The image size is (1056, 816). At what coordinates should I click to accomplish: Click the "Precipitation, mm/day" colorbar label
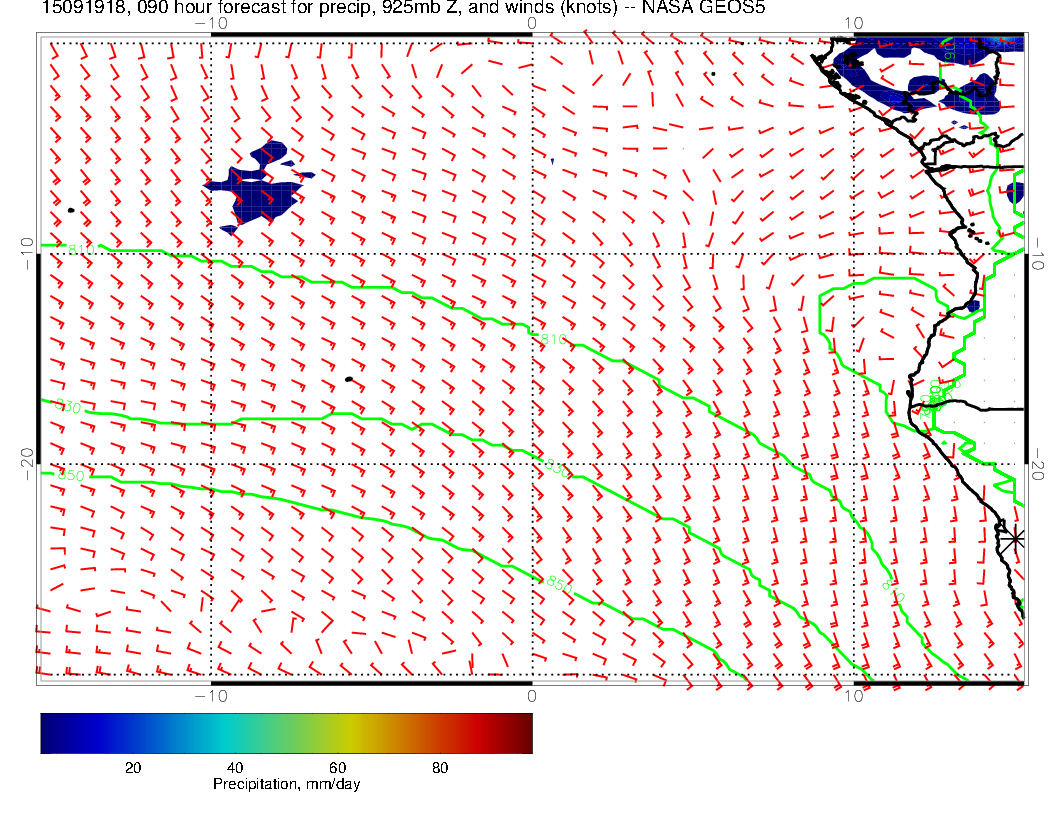click(x=286, y=785)
